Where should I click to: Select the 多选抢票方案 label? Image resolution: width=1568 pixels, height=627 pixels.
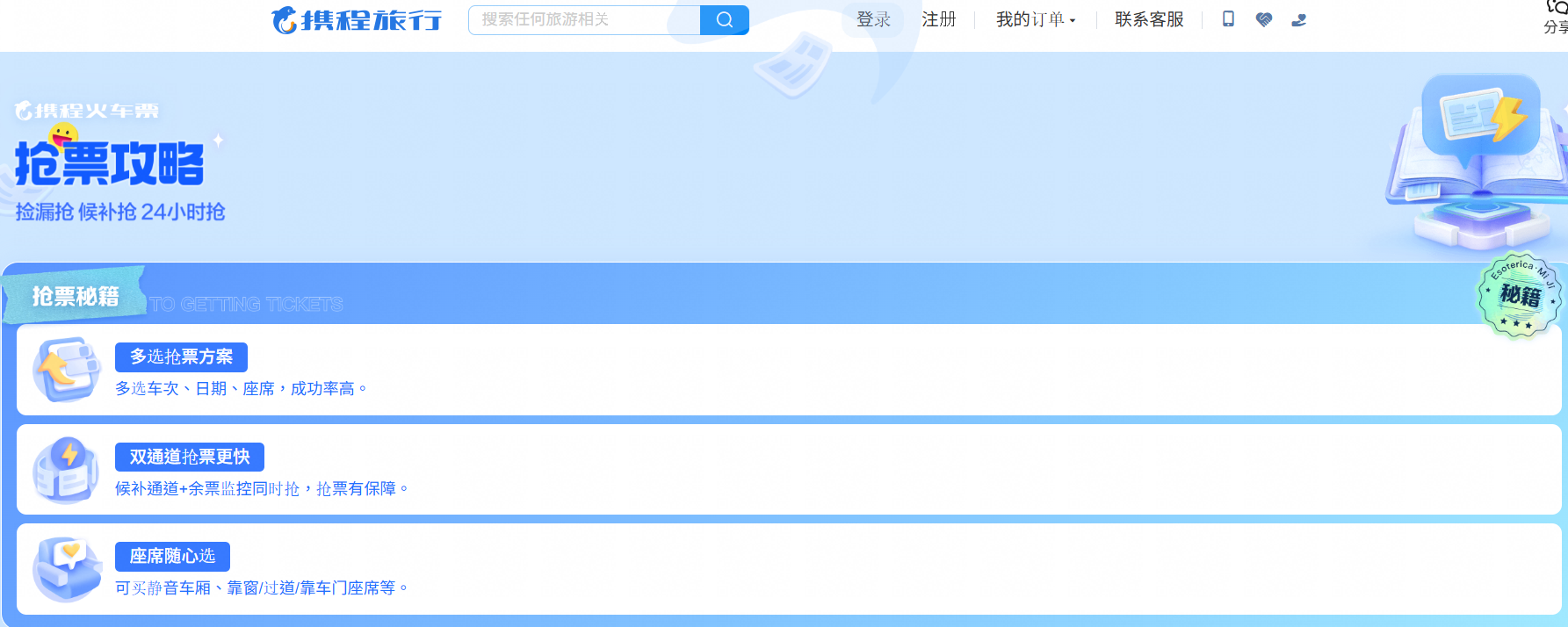(181, 357)
